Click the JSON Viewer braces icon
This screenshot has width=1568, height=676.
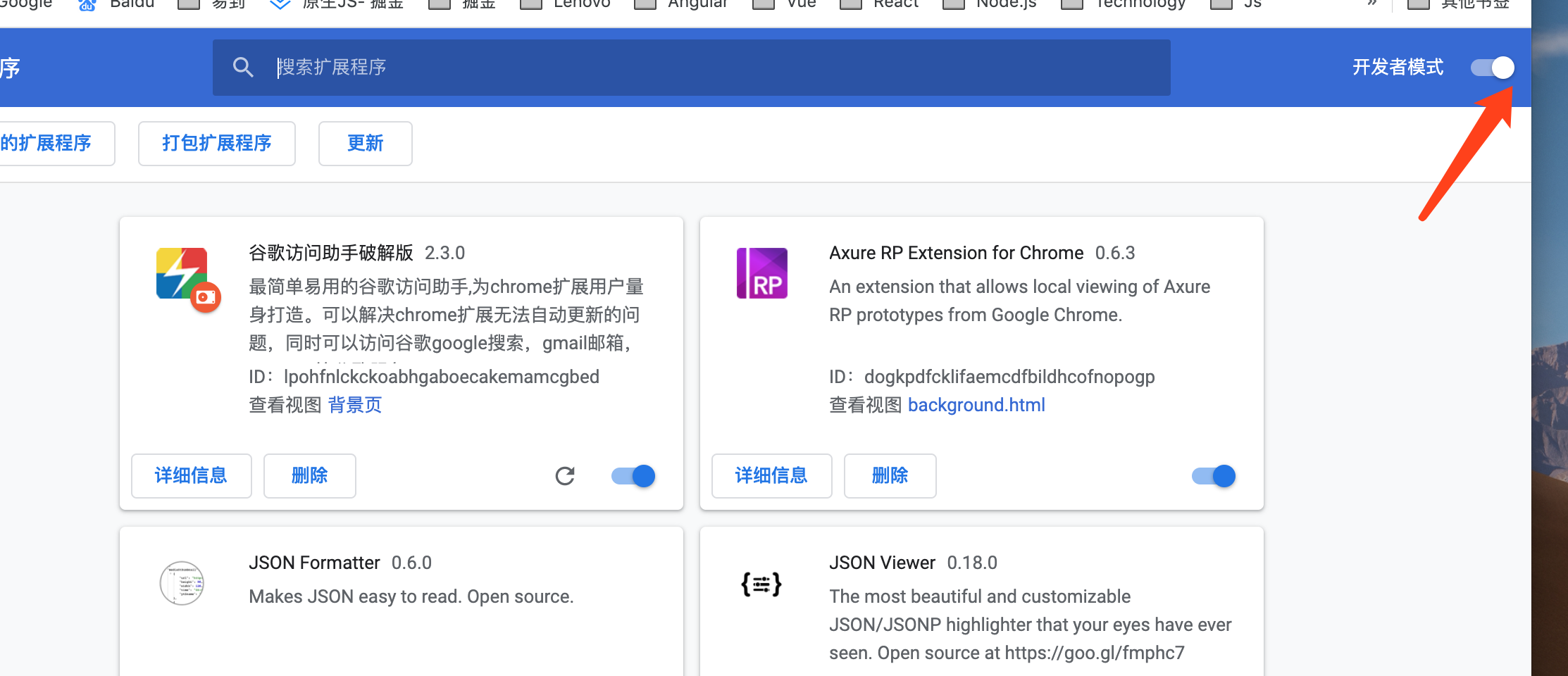pos(761,584)
